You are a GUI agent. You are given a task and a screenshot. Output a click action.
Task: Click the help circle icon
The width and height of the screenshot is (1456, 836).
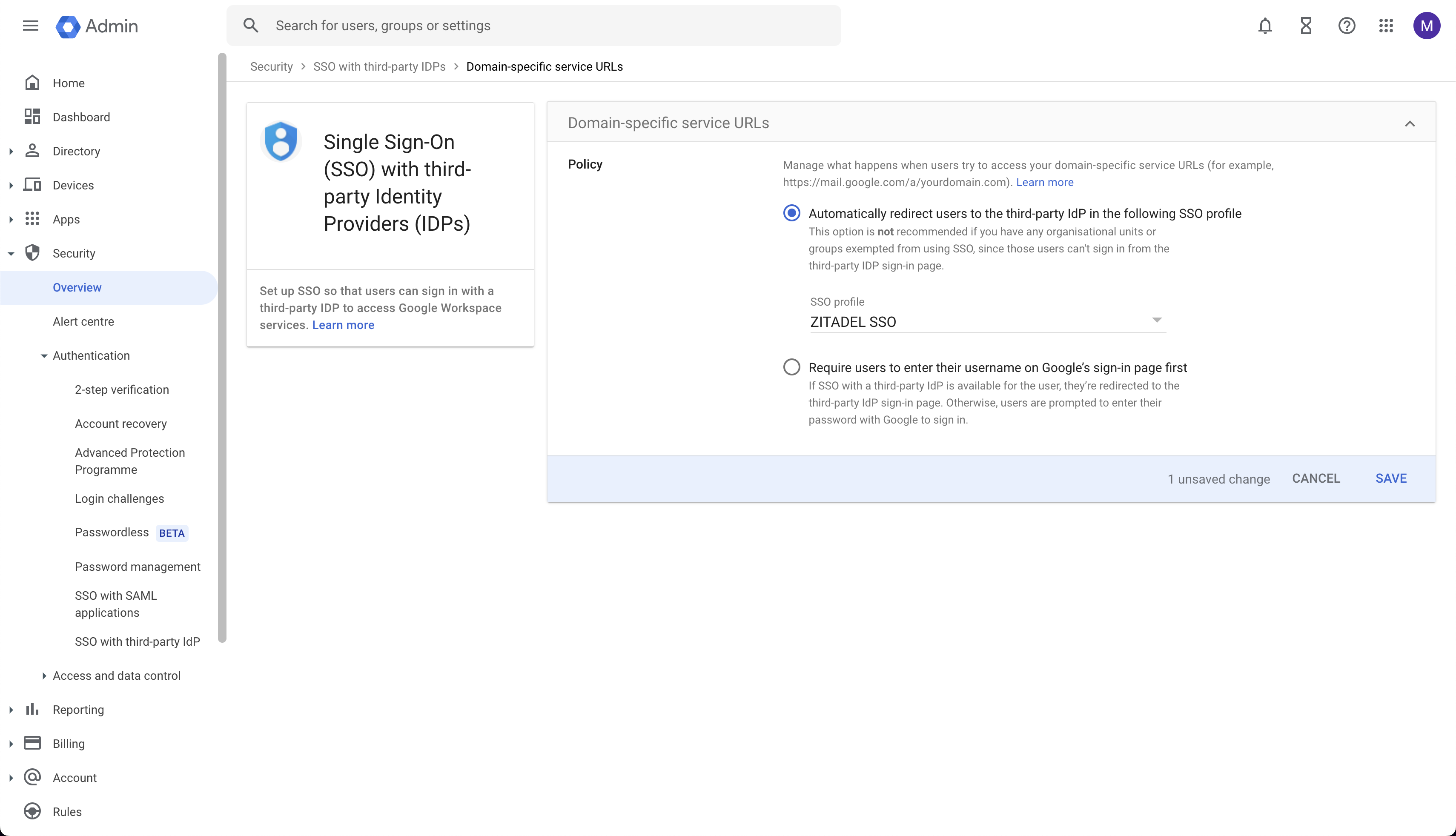pyautogui.click(x=1347, y=26)
